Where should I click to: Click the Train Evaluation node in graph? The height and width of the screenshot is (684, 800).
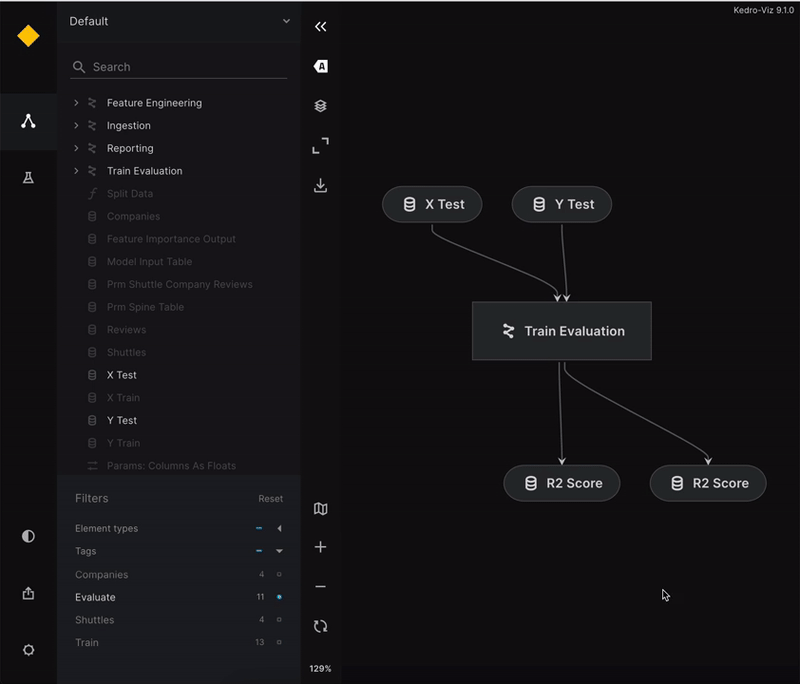pyautogui.click(x=561, y=331)
